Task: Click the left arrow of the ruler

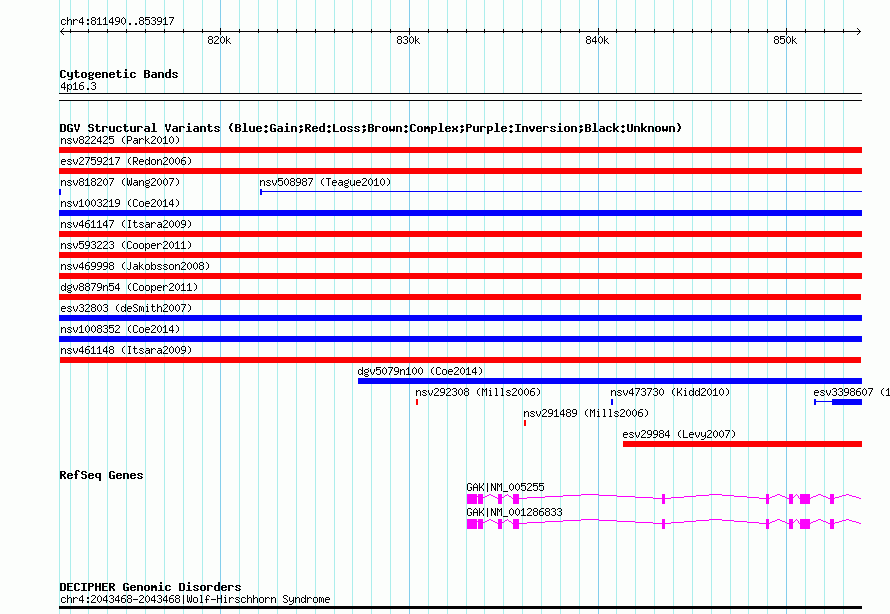Action: coord(63,32)
